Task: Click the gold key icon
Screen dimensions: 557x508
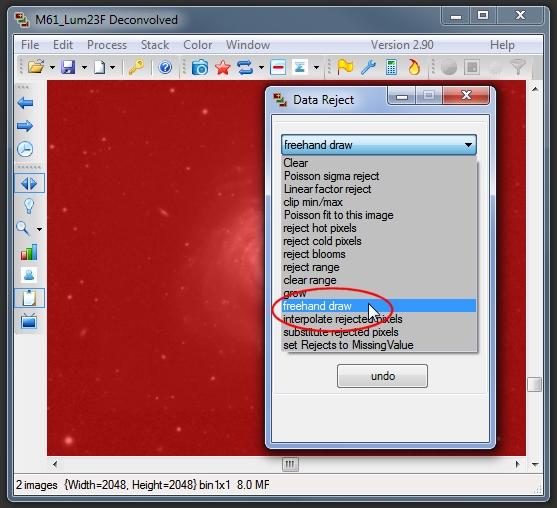Action: coord(136,67)
